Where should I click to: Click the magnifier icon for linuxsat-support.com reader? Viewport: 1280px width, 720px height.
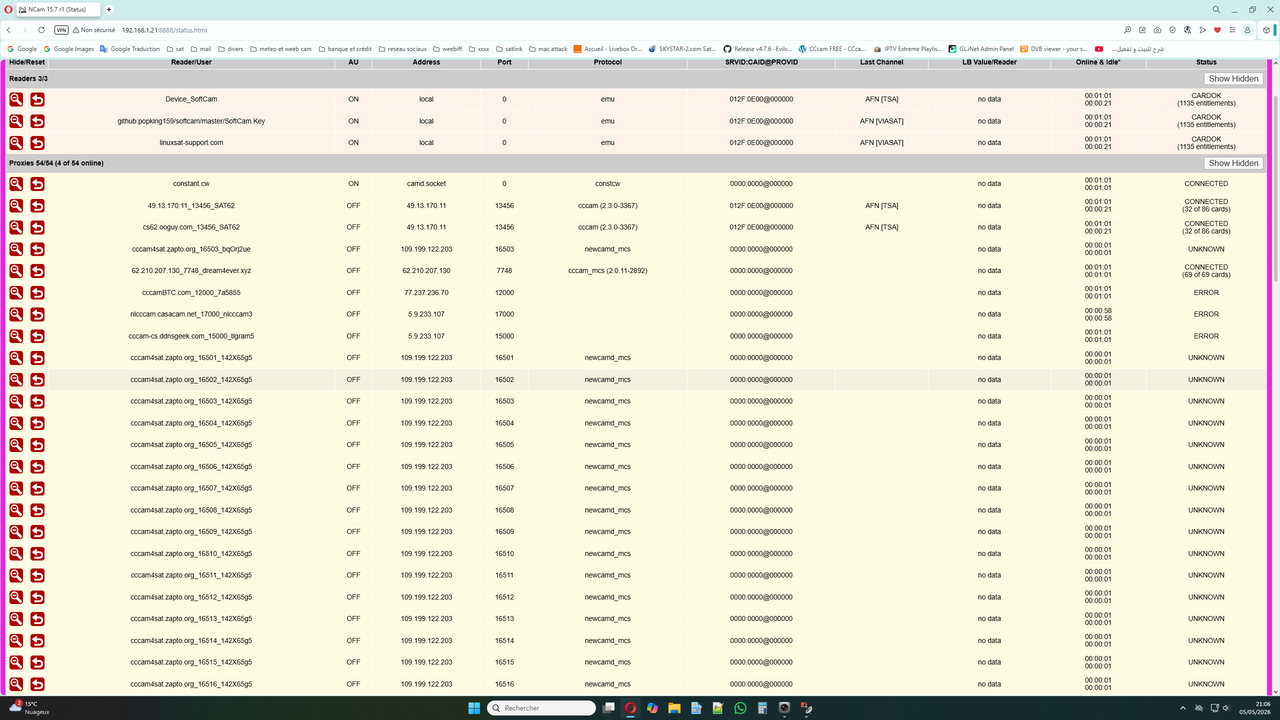coord(16,142)
